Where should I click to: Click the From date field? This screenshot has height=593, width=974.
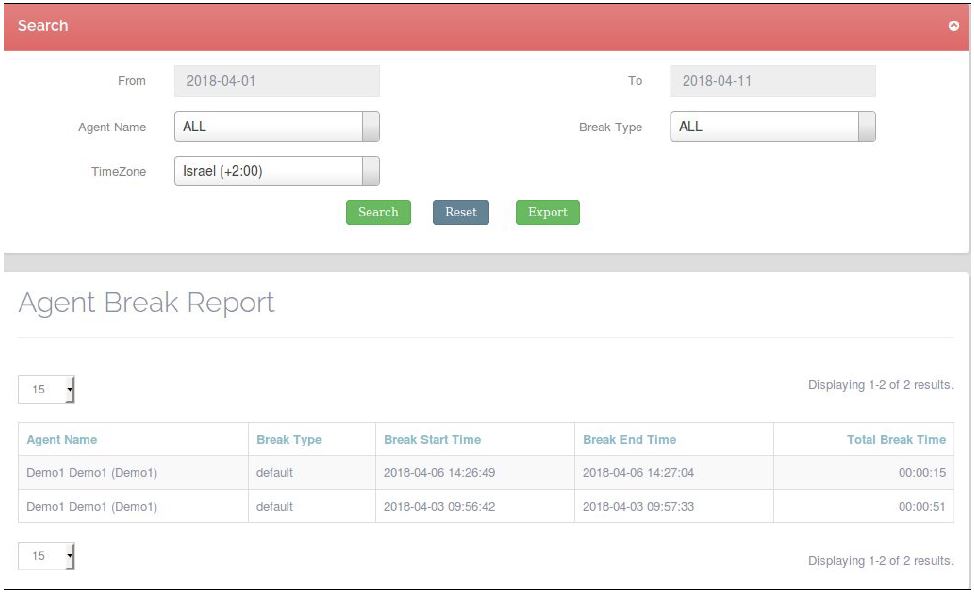(x=276, y=81)
